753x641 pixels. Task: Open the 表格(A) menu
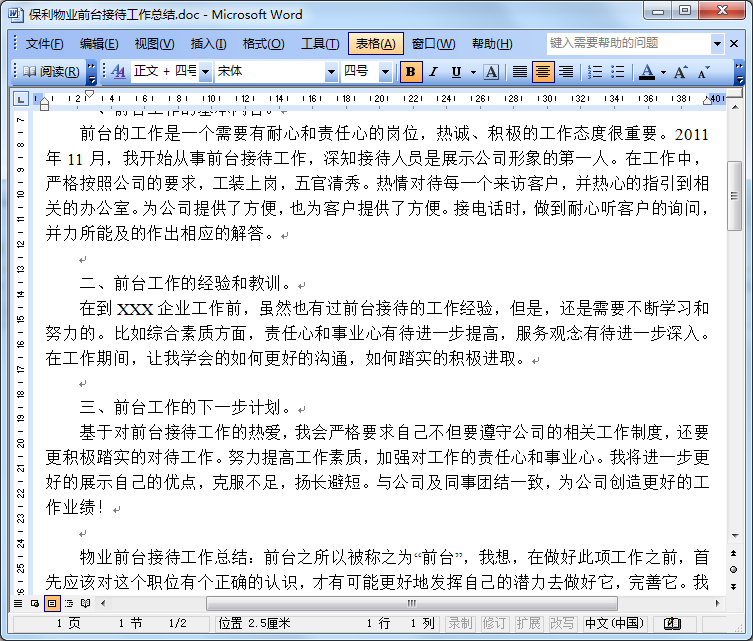pyautogui.click(x=376, y=44)
